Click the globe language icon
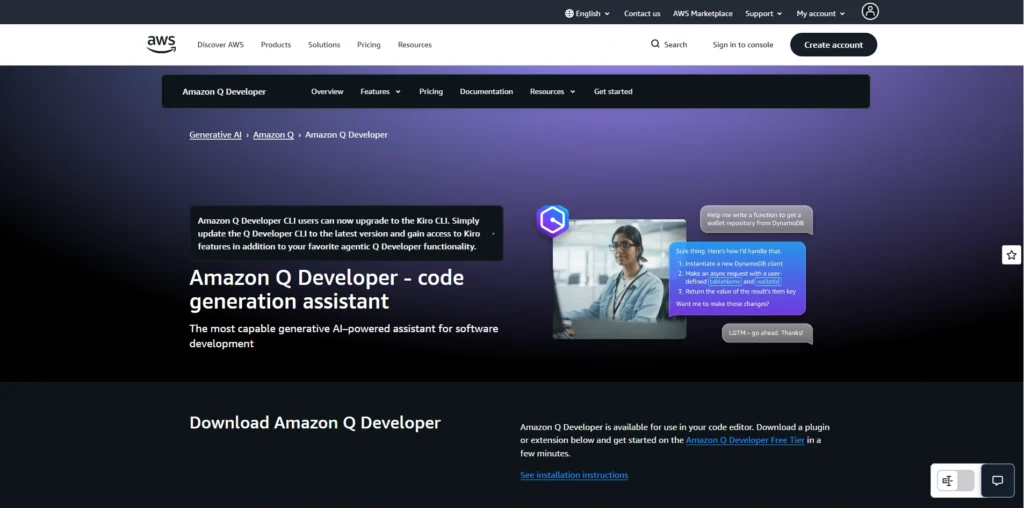Viewport: 1024px width, 508px height. coord(569,13)
